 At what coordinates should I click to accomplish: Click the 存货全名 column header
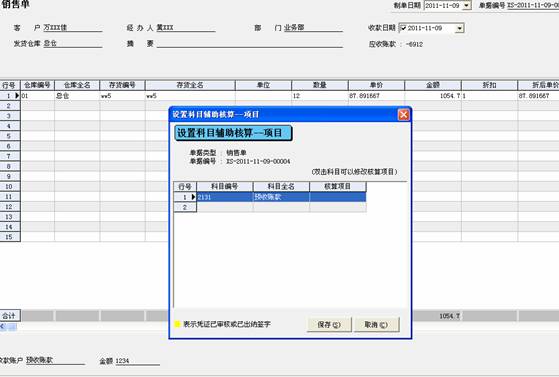click(190, 85)
